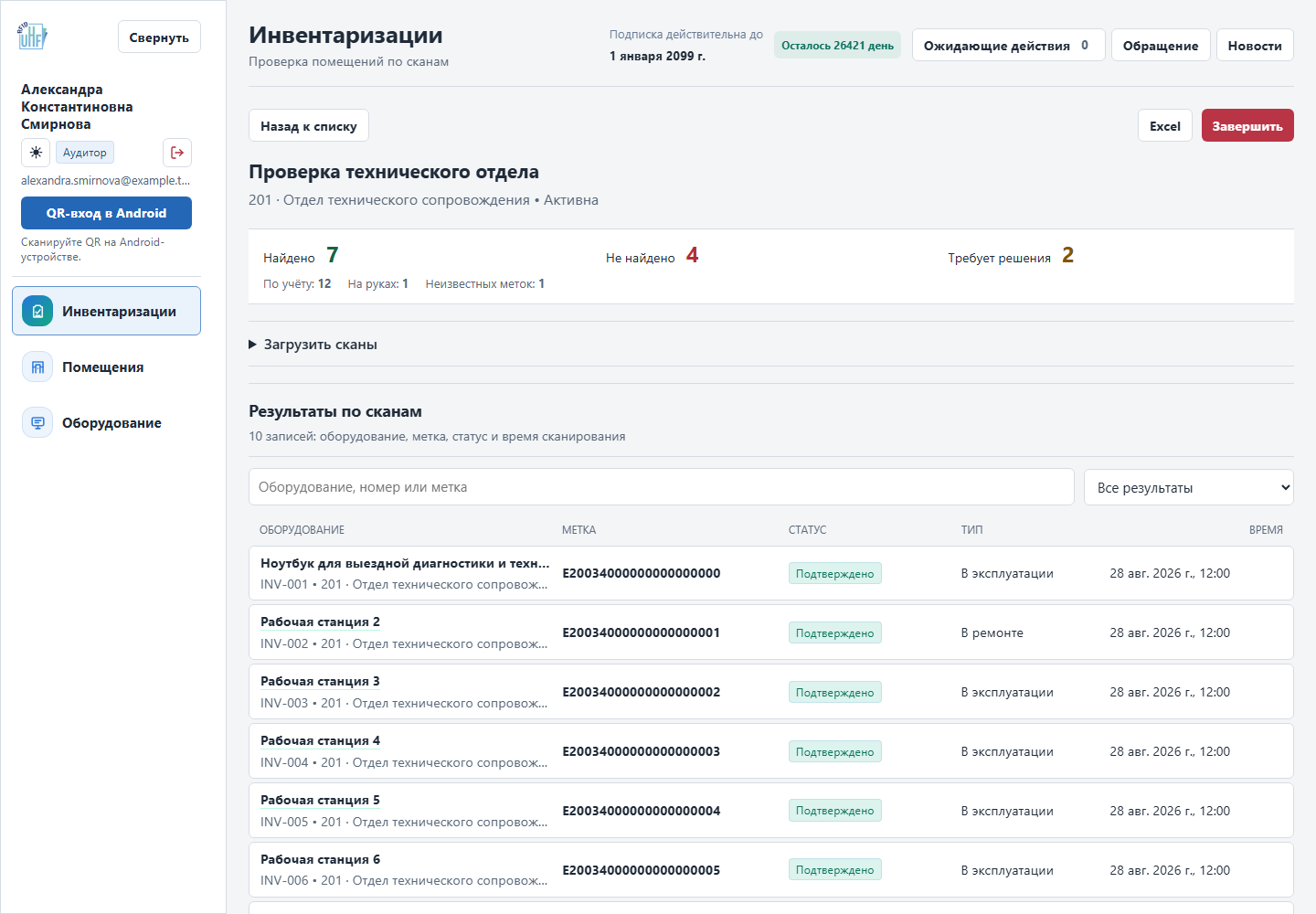
Task: Toggle the light/dark theme sun icon
Action: pos(36,153)
